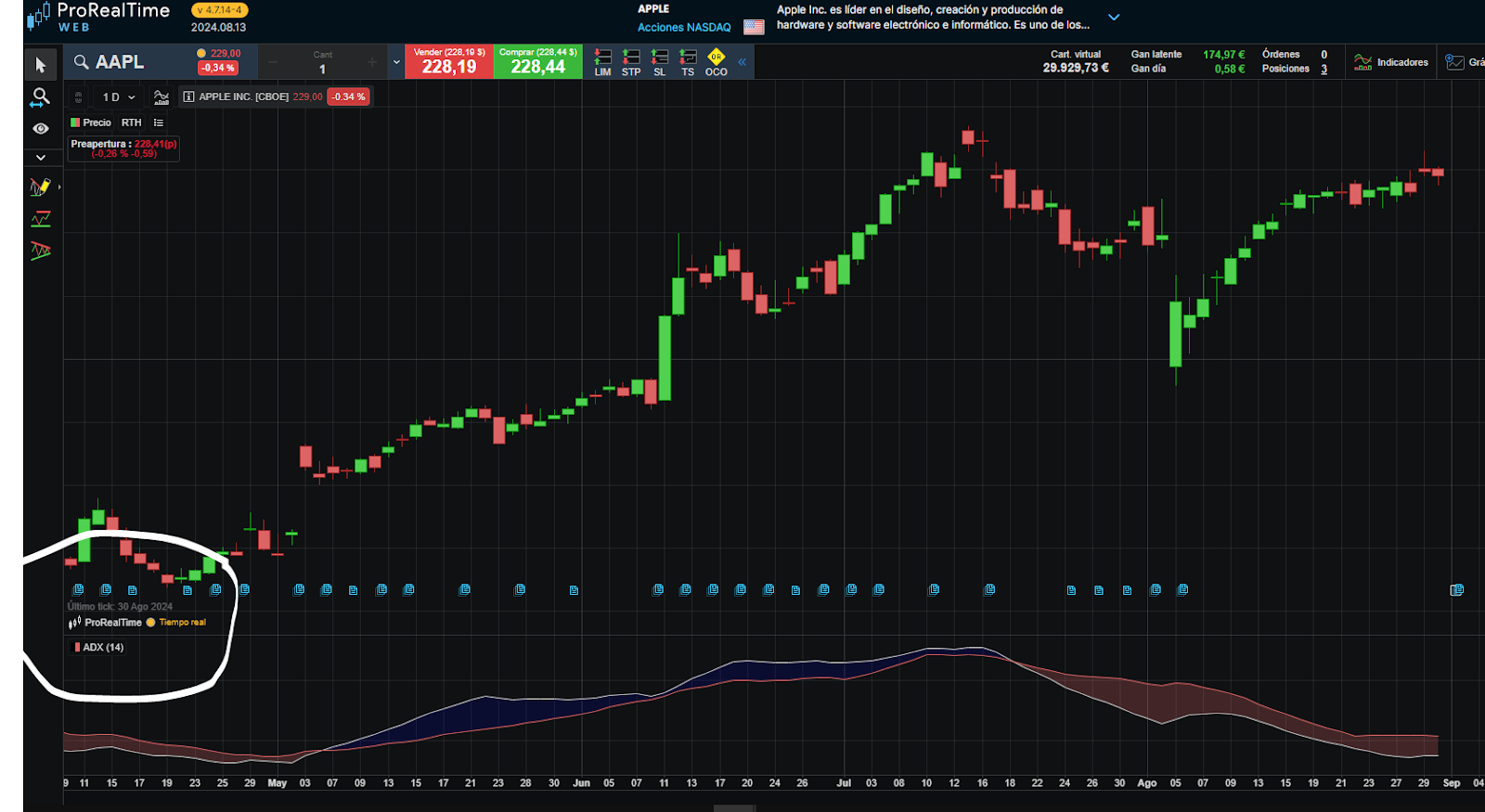Select the SL stop-loss order icon
Screen dimensions: 1485x812
[x=660, y=63]
